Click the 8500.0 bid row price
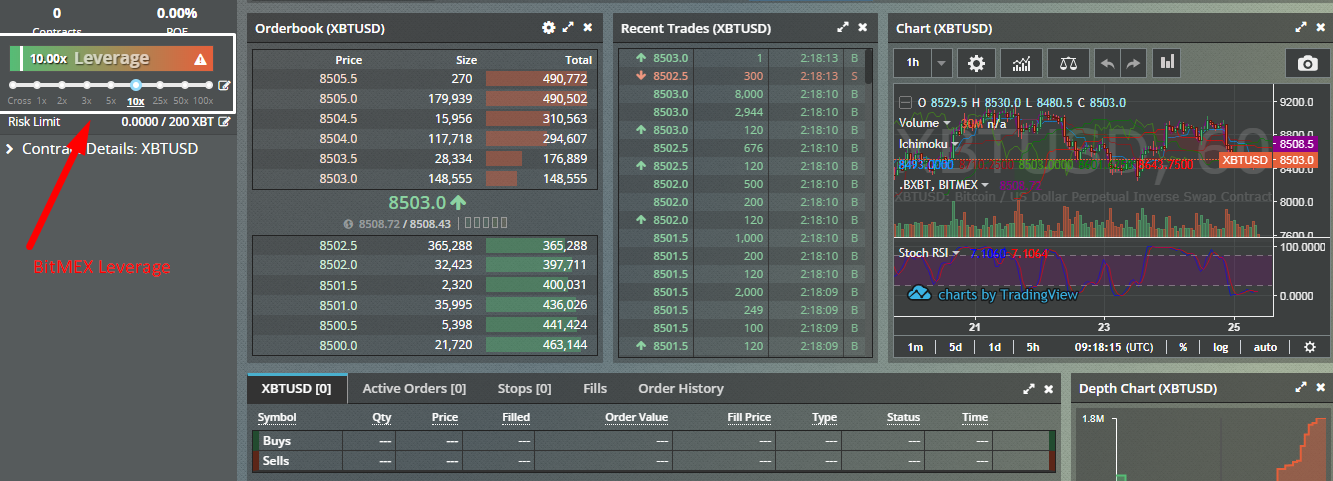This screenshot has width=1333, height=481. (338, 345)
